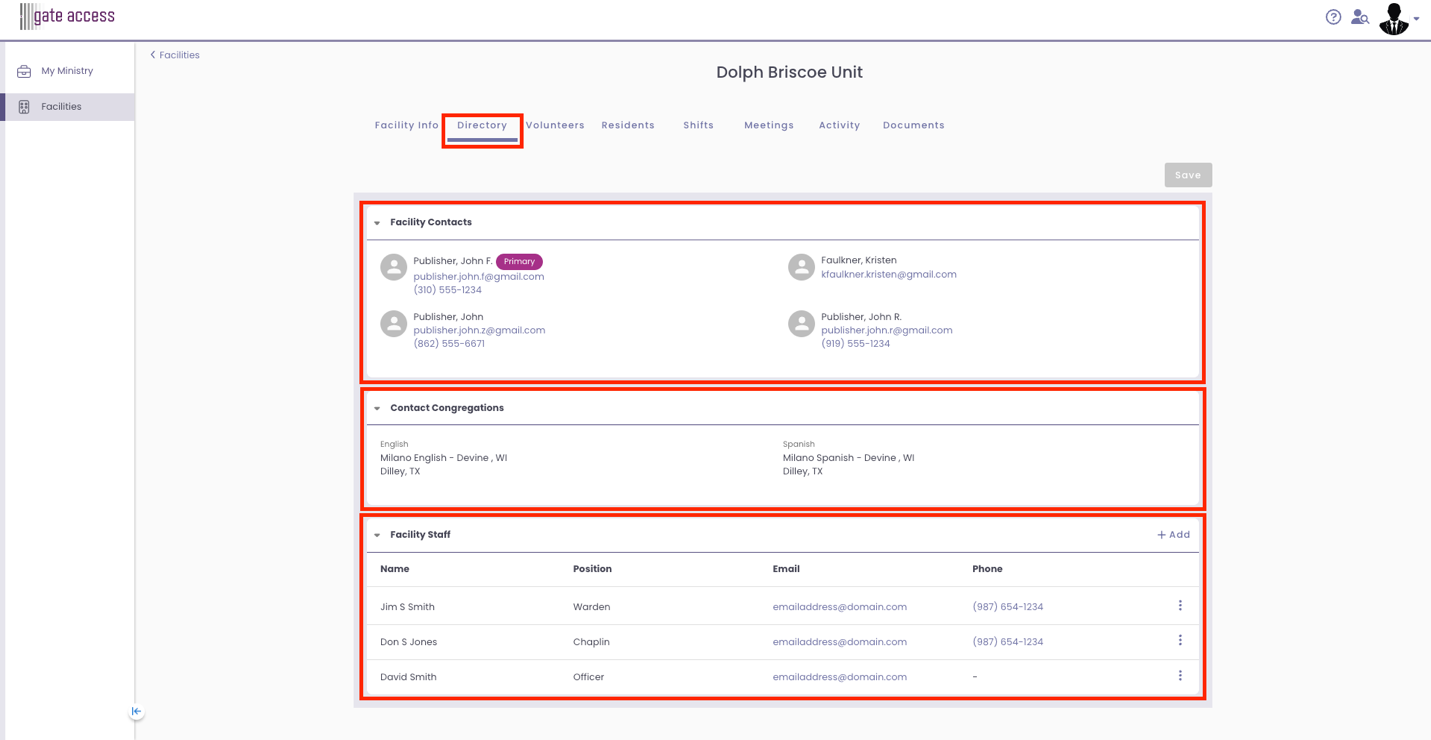Screen dimensions: 1431x740
Task: Call (862) 555-6671
Action: click(449, 344)
